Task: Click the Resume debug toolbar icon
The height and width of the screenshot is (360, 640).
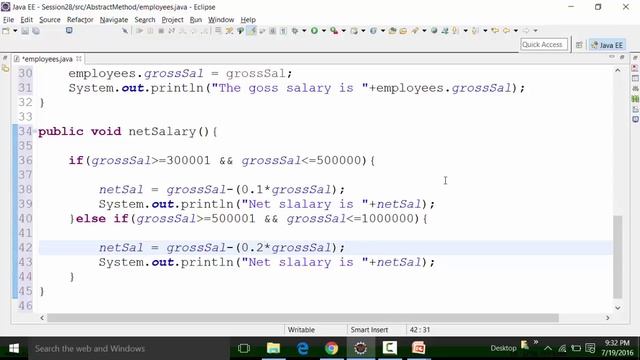Action: click(x=140, y=31)
